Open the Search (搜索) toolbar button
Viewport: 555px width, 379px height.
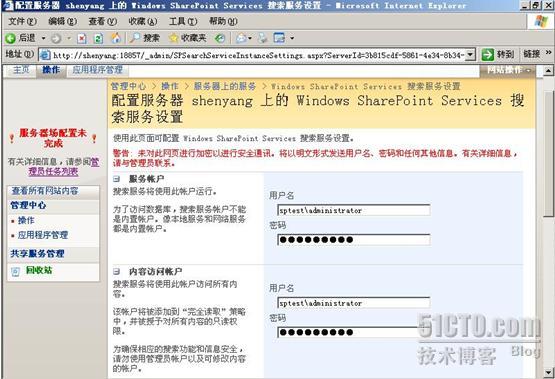[x=144, y=38]
